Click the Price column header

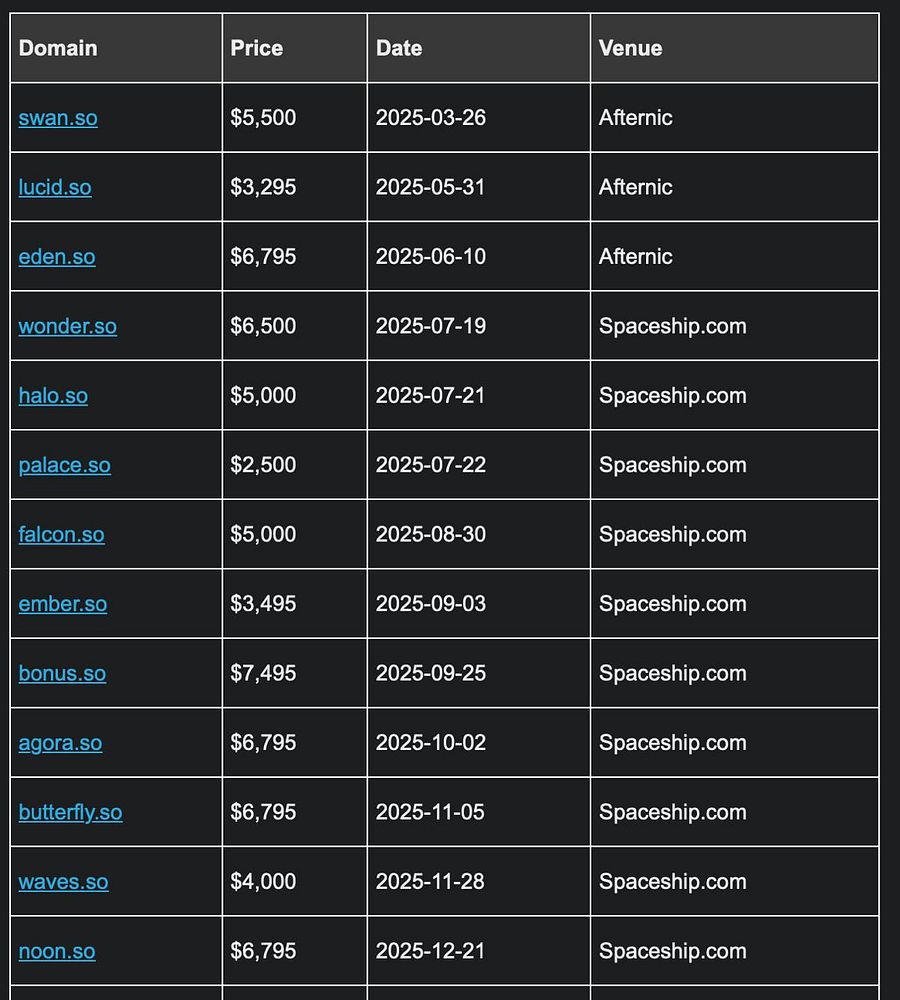(295, 48)
